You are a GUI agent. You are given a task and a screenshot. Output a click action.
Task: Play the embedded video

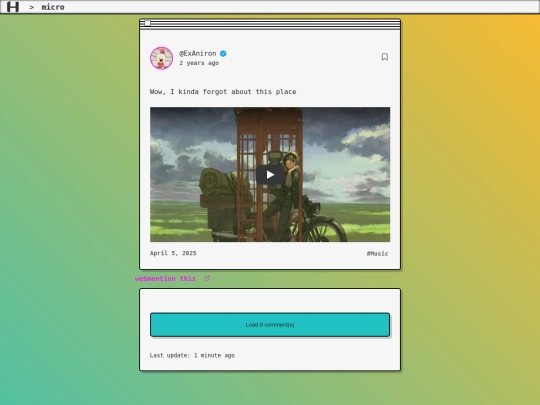(x=270, y=175)
